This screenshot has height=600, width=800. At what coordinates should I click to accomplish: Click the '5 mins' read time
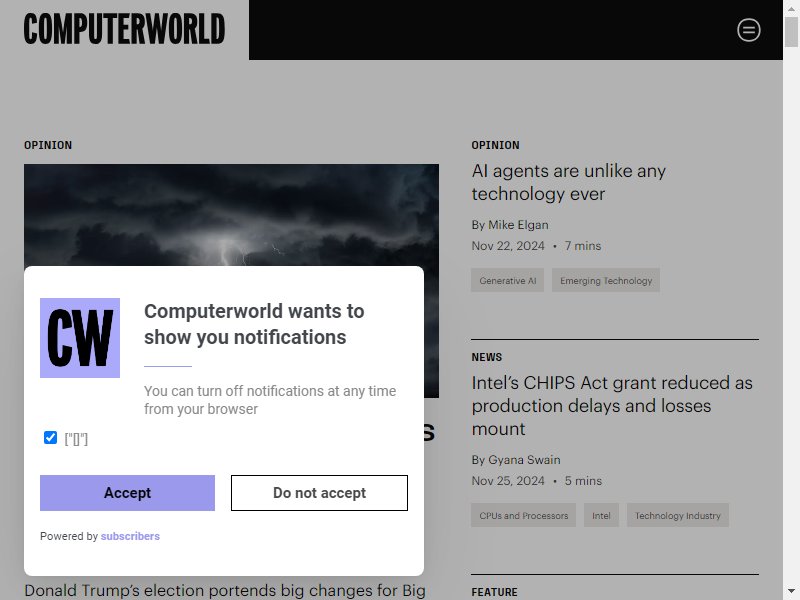point(583,481)
